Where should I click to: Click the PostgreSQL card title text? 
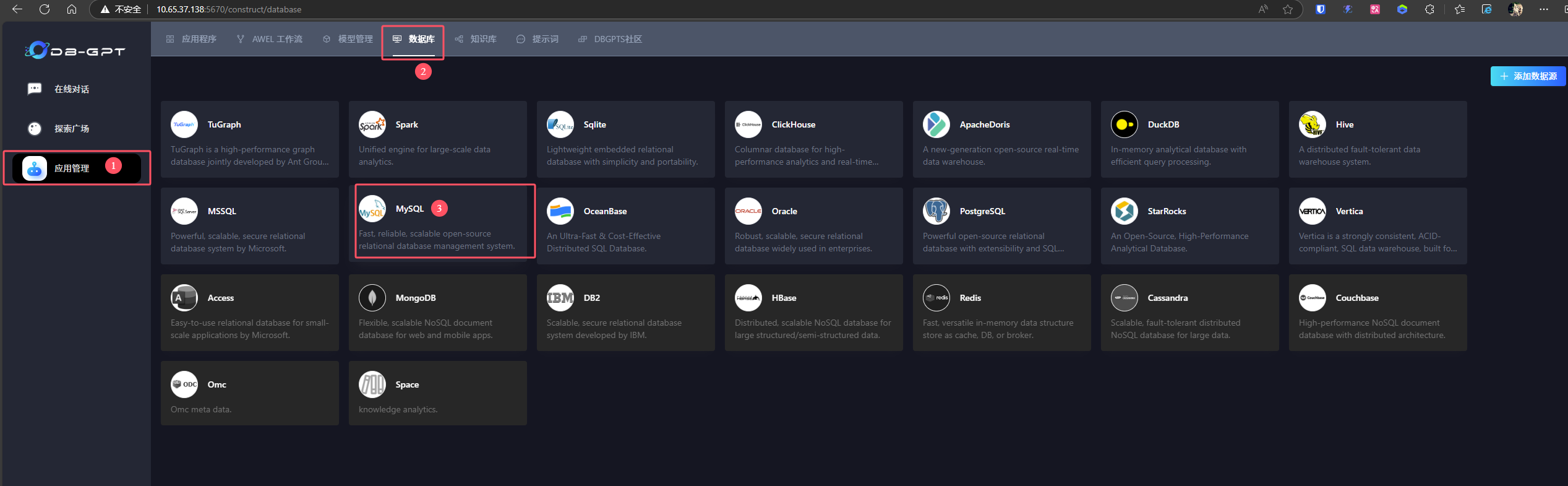982,211
